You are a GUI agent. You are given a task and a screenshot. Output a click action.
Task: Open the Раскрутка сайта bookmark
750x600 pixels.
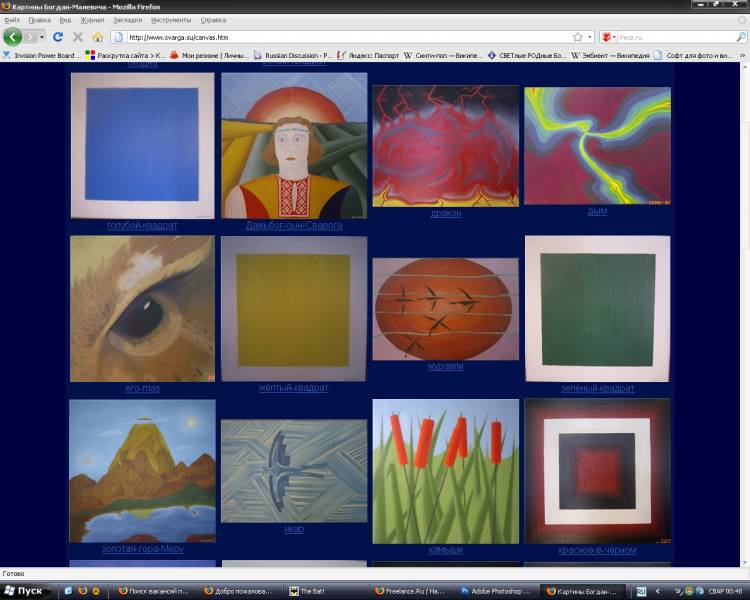point(125,56)
